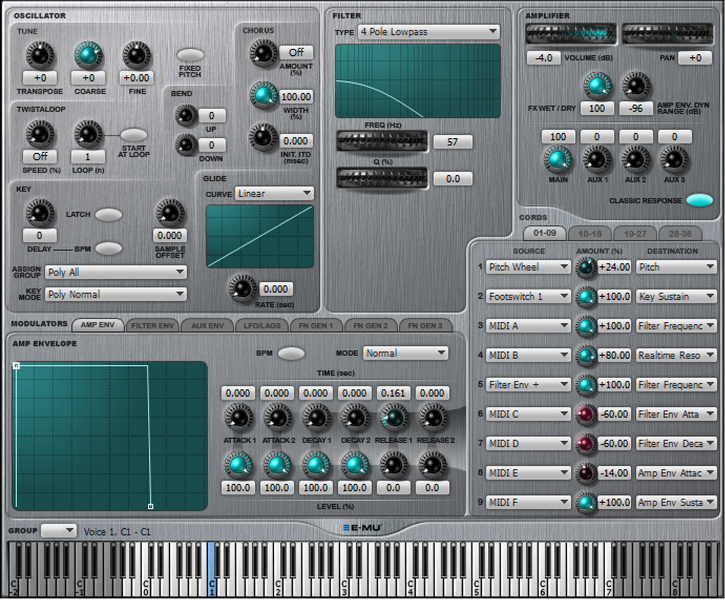This screenshot has height=600, width=725.
Task: Click the Chorus Amount knob
Action: [263, 52]
